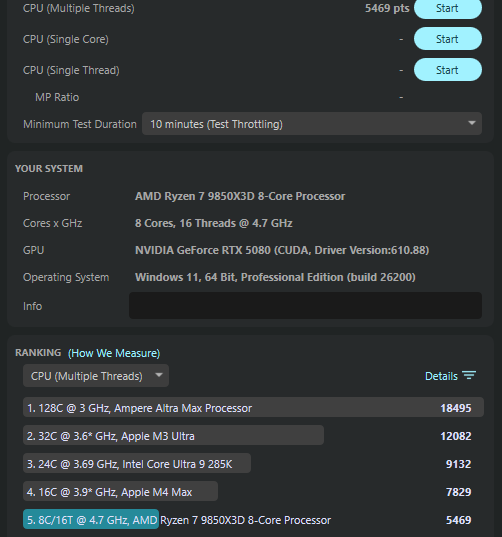Toggle the ranking Details view
Viewport: 502px width, 537px height.
450,376
